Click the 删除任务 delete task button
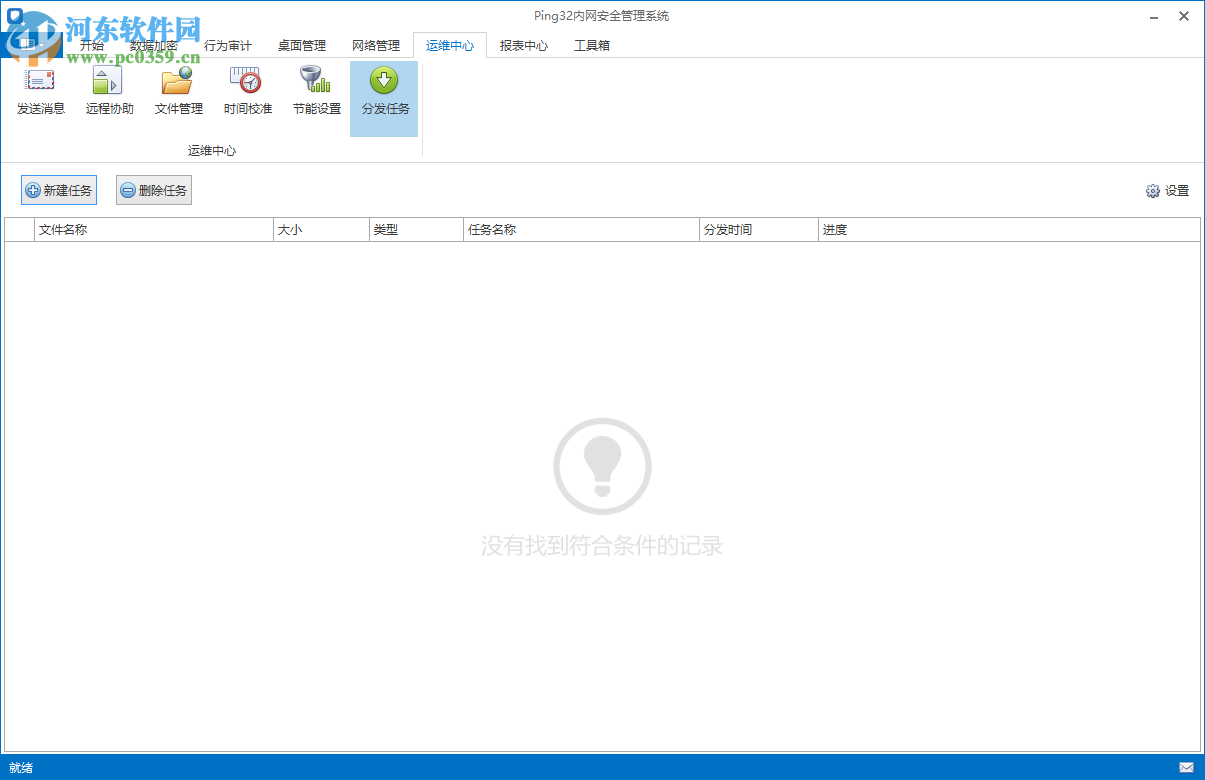The width and height of the screenshot is (1205, 780). coord(153,189)
